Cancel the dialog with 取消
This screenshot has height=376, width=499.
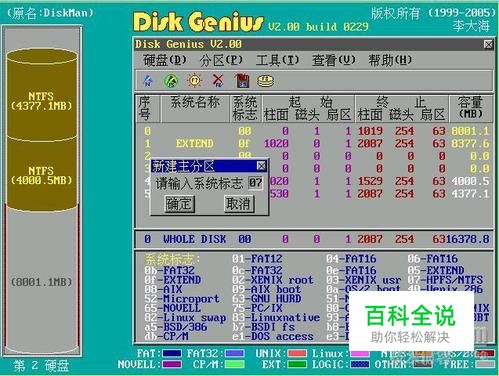coord(238,203)
